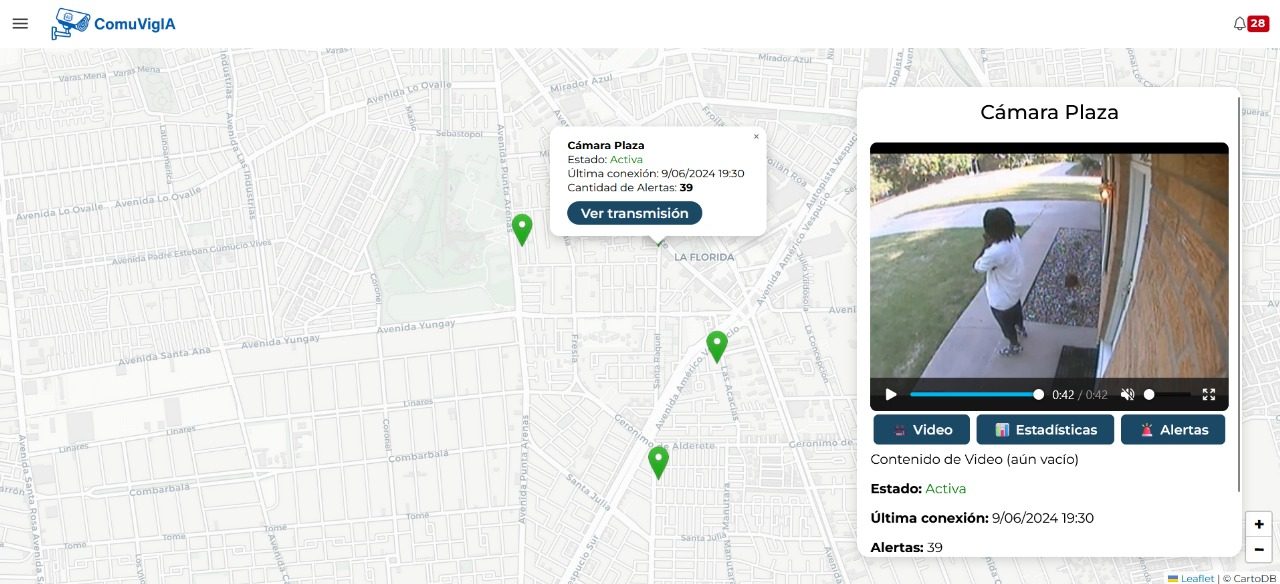Switch to the Video tab
Image resolution: width=1280 pixels, height=584 pixels.
point(921,430)
